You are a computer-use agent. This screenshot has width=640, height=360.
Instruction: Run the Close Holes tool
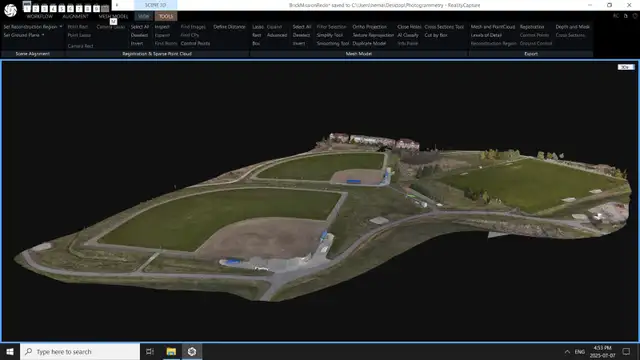pos(409,27)
